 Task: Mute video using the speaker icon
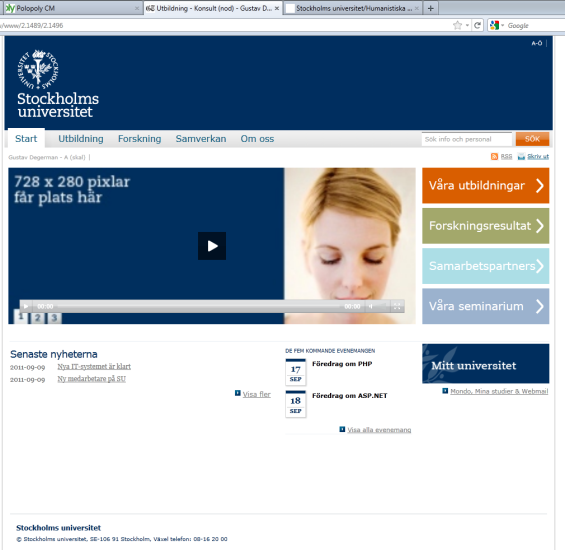pyautogui.click(x=370, y=306)
